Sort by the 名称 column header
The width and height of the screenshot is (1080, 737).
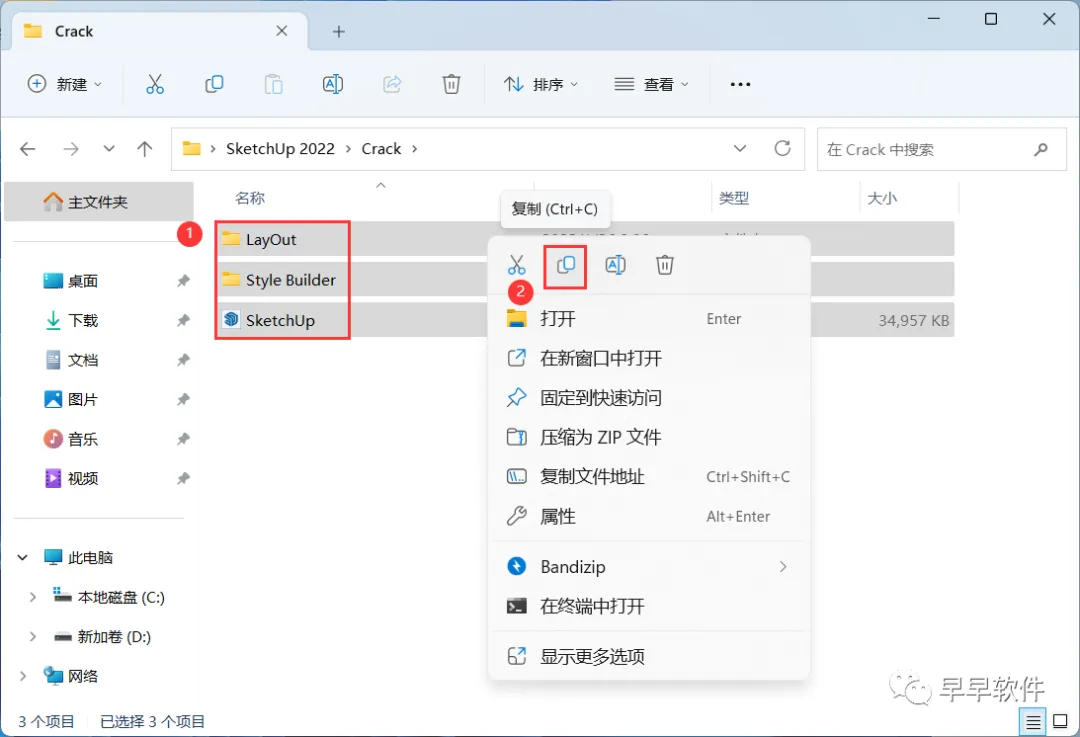(250, 198)
